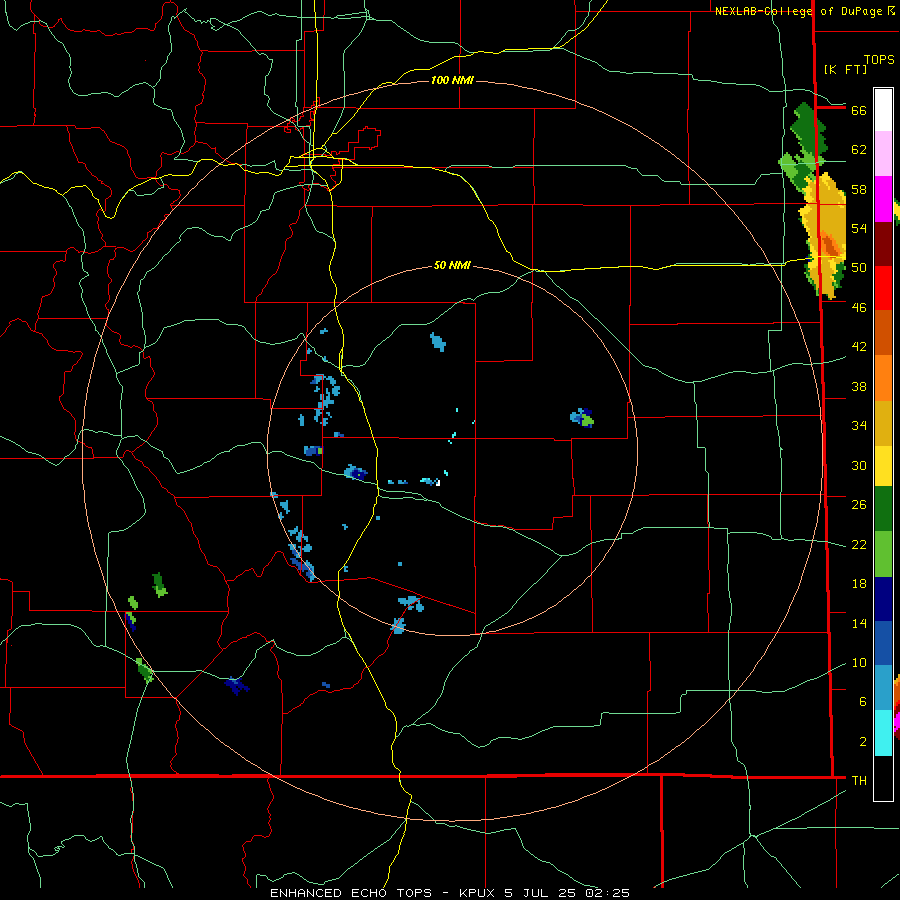Screen dimensions: 900x900
Task: Click the 54 legend value
Action: [859, 228]
